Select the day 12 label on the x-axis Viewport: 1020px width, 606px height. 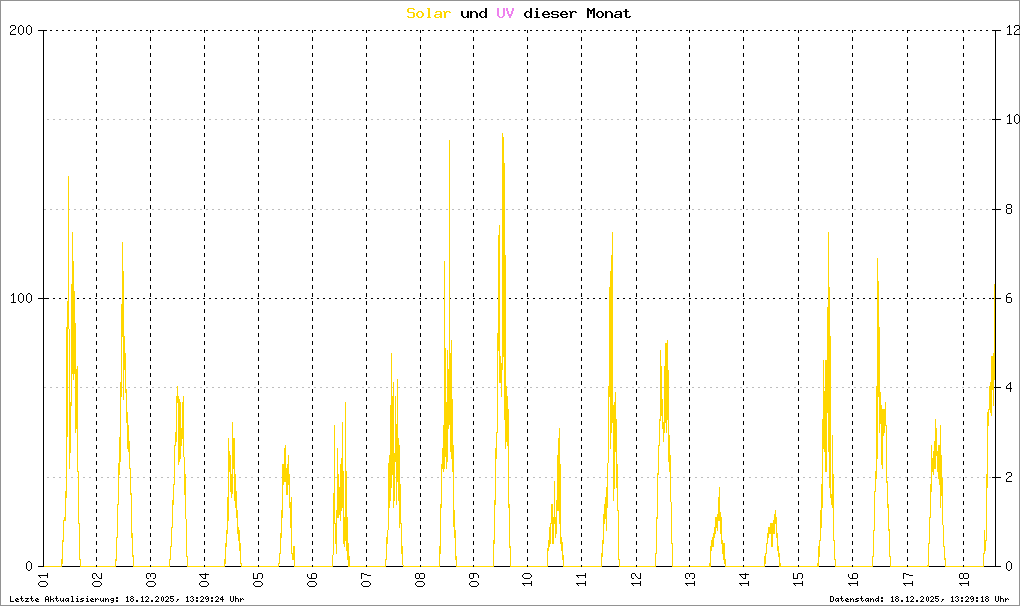point(636,580)
